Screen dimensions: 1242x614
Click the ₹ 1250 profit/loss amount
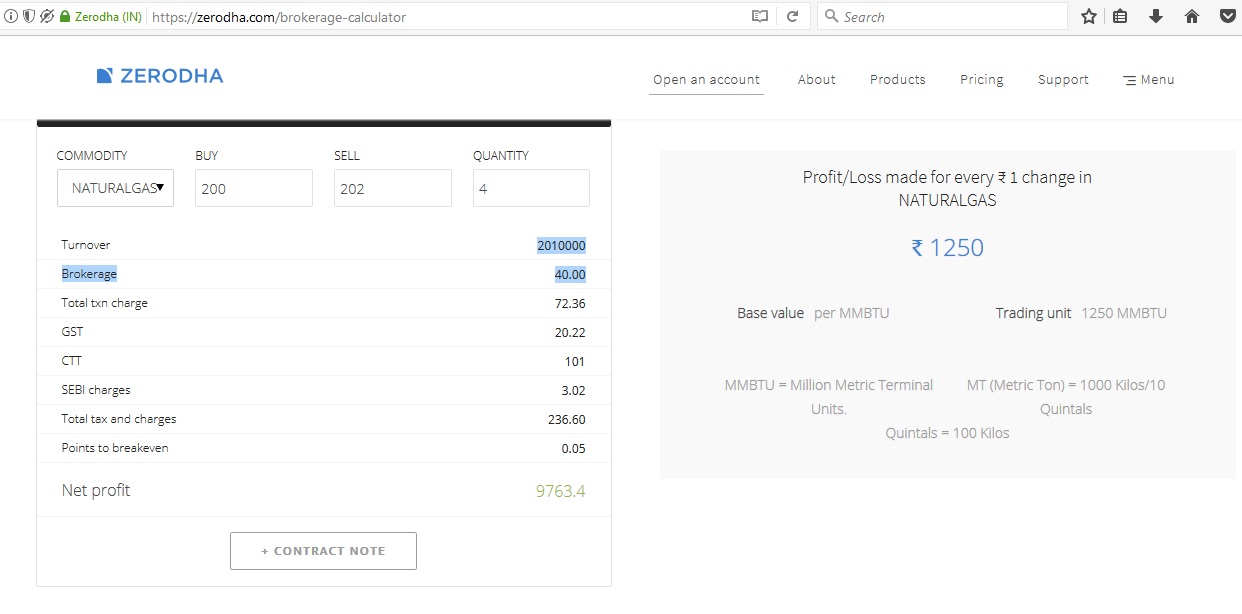[947, 248]
